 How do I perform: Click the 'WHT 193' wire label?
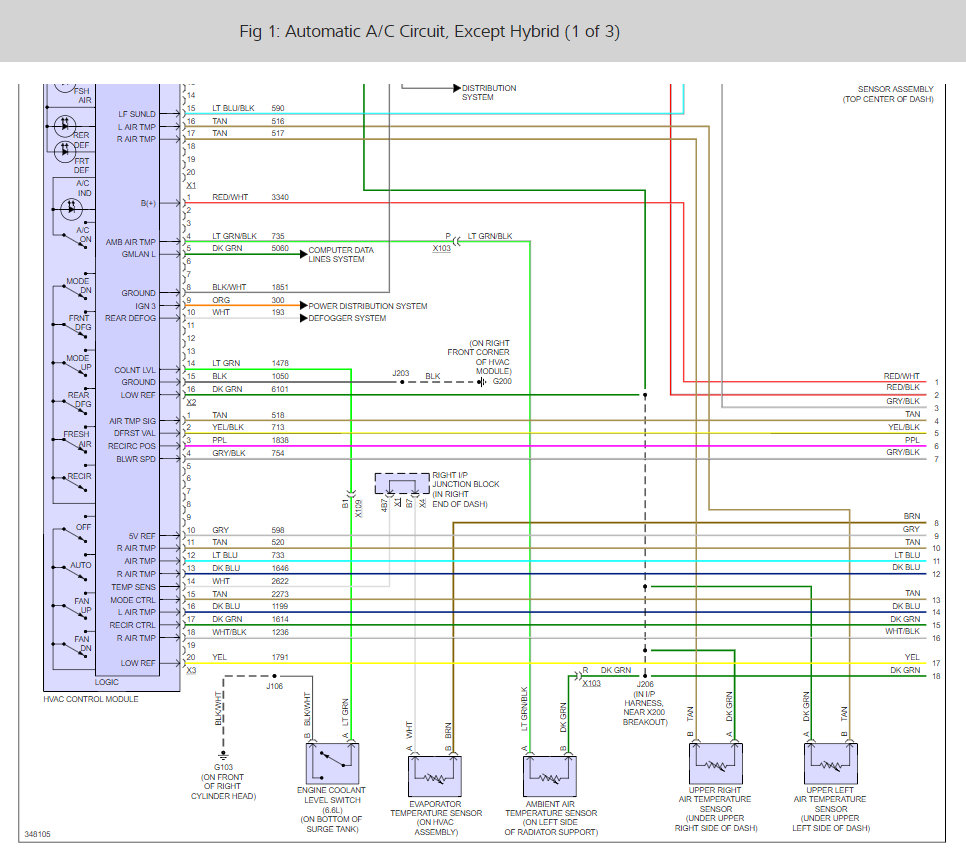248,312
